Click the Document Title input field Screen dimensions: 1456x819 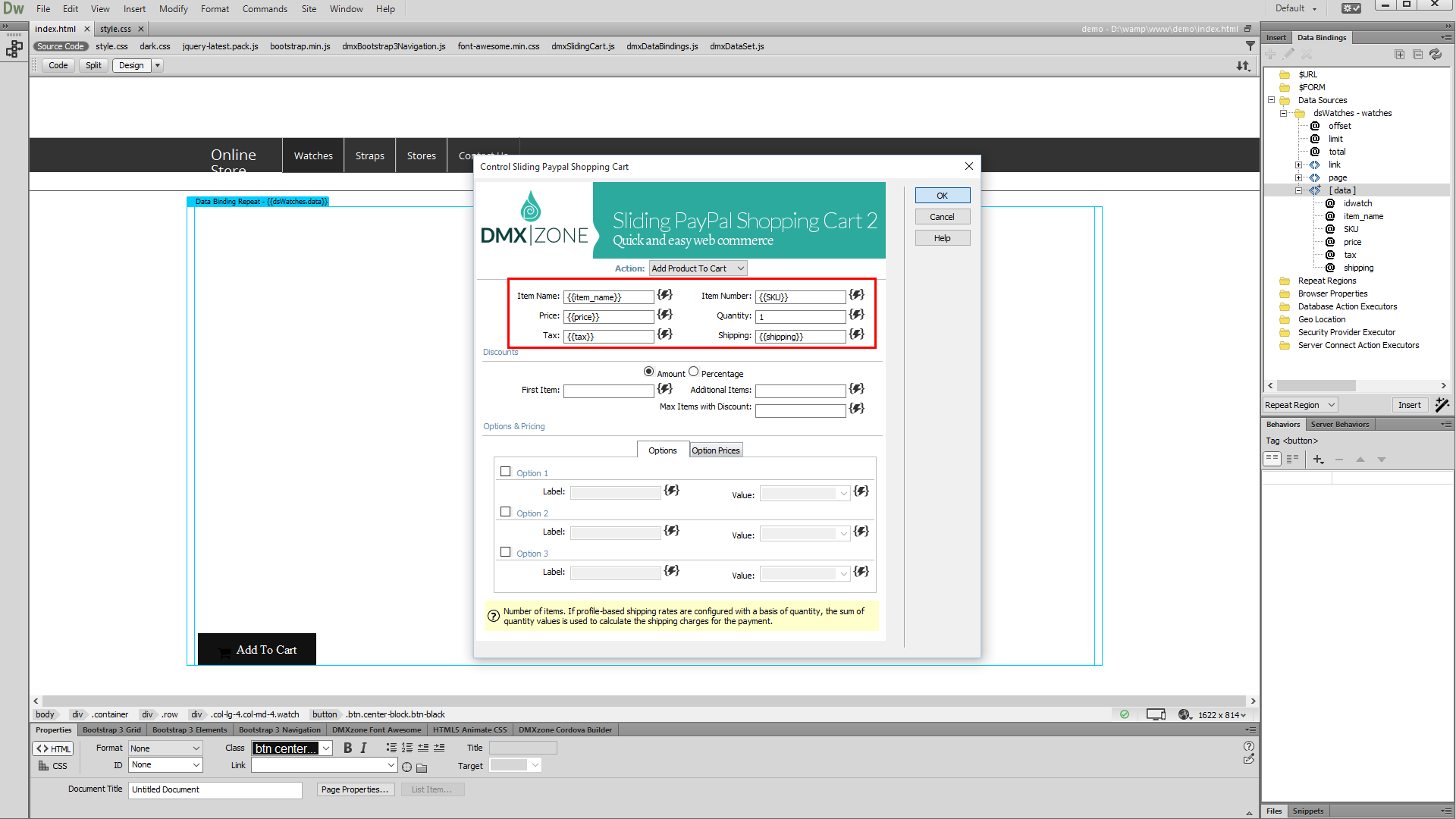tap(215, 789)
